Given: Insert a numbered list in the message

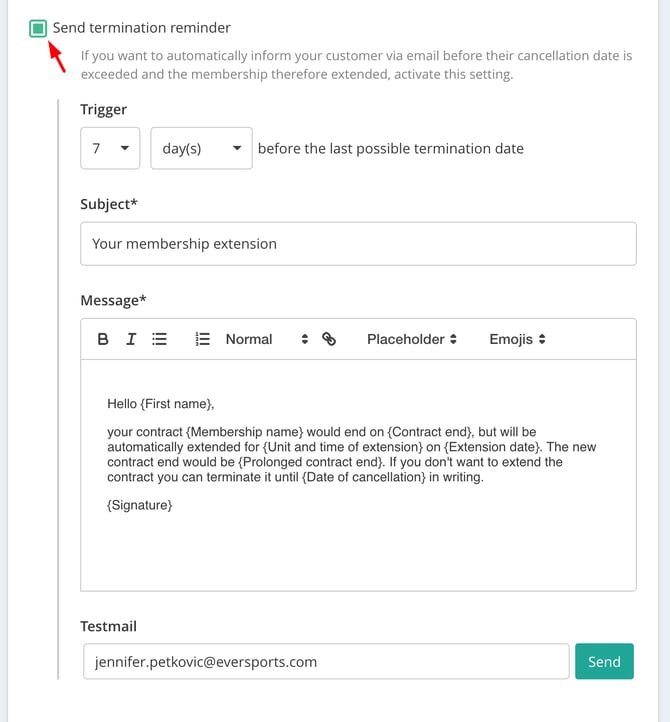Looking at the screenshot, I should point(202,339).
